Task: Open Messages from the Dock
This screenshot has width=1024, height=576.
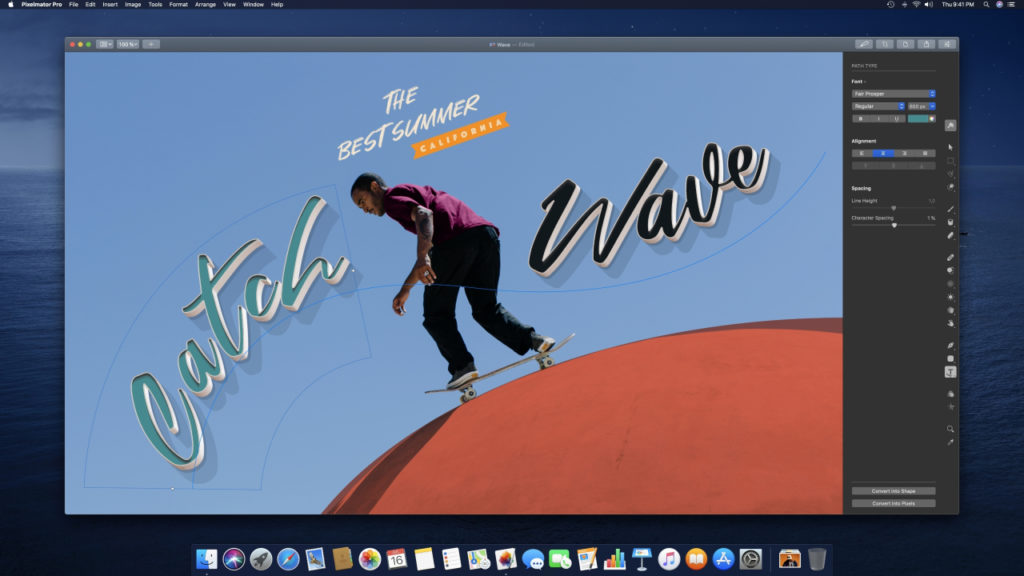Action: 533,559
